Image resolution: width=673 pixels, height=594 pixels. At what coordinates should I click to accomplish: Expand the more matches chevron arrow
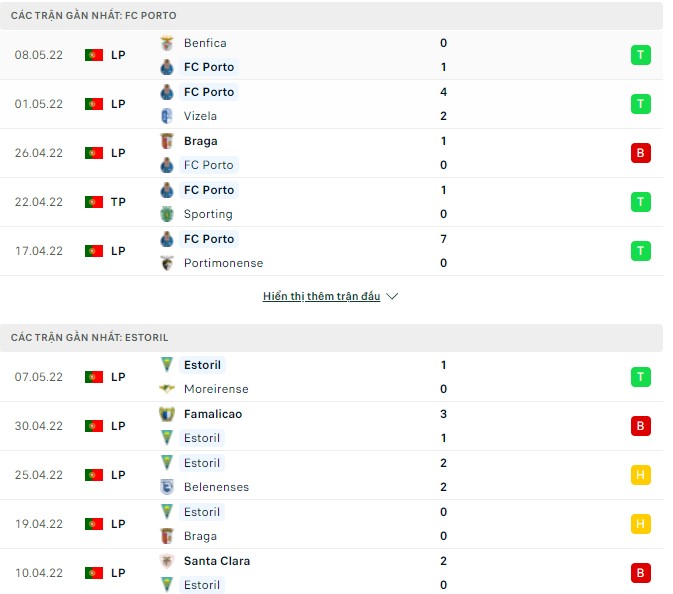pyautogui.click(x=392, y=297)
